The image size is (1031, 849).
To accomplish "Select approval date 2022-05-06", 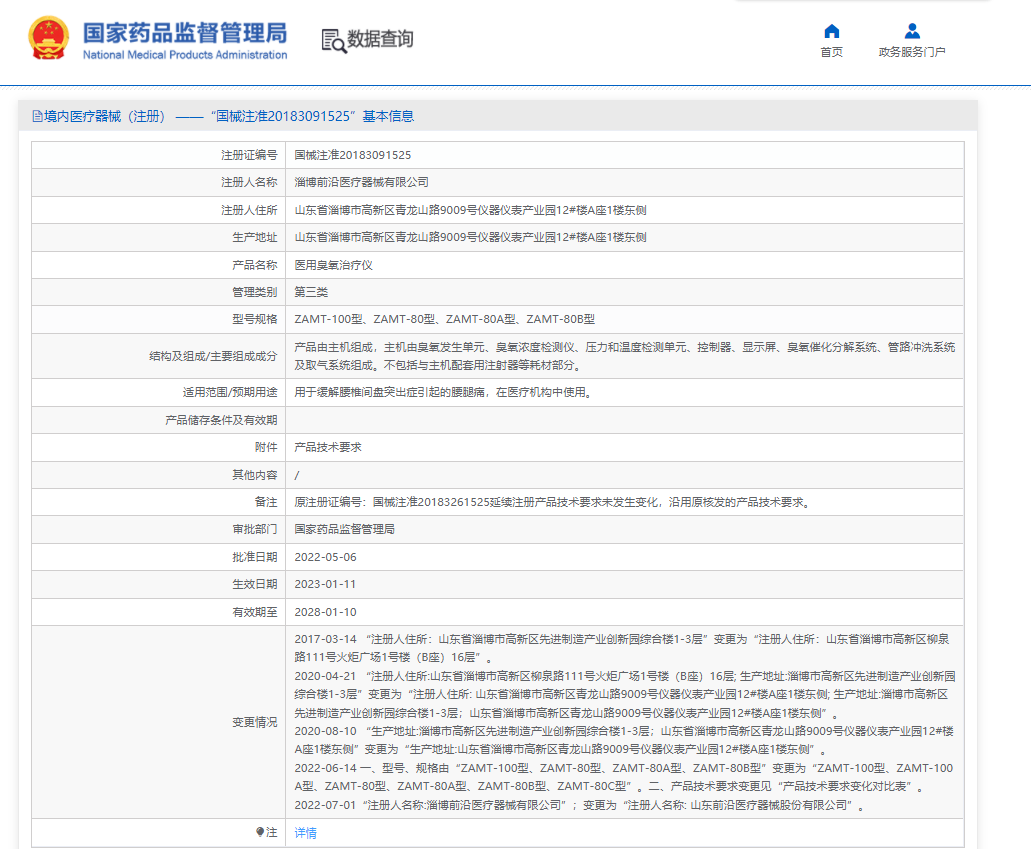I will click(325, 557).
